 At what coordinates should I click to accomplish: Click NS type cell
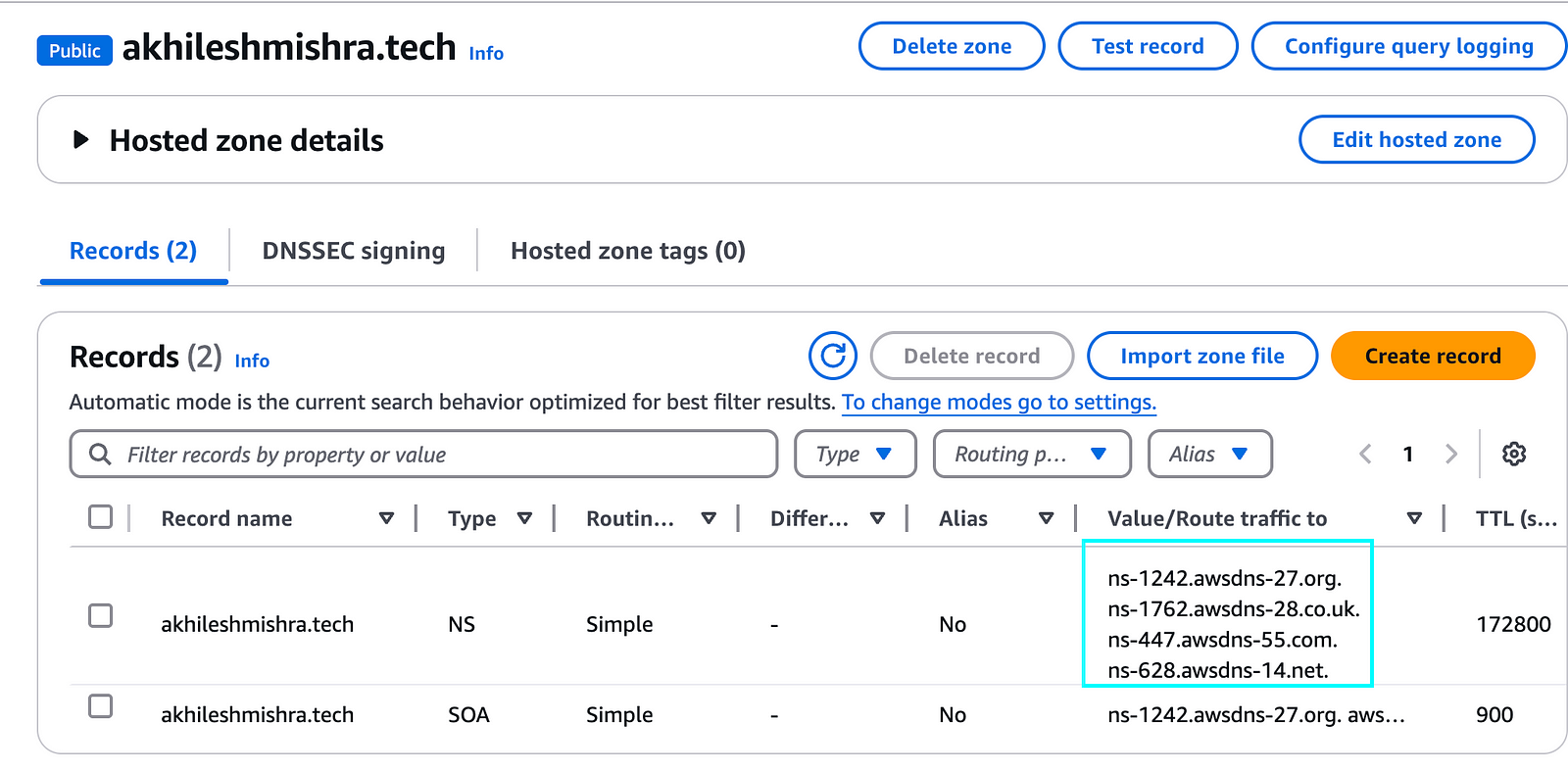[x=462, y=624]
